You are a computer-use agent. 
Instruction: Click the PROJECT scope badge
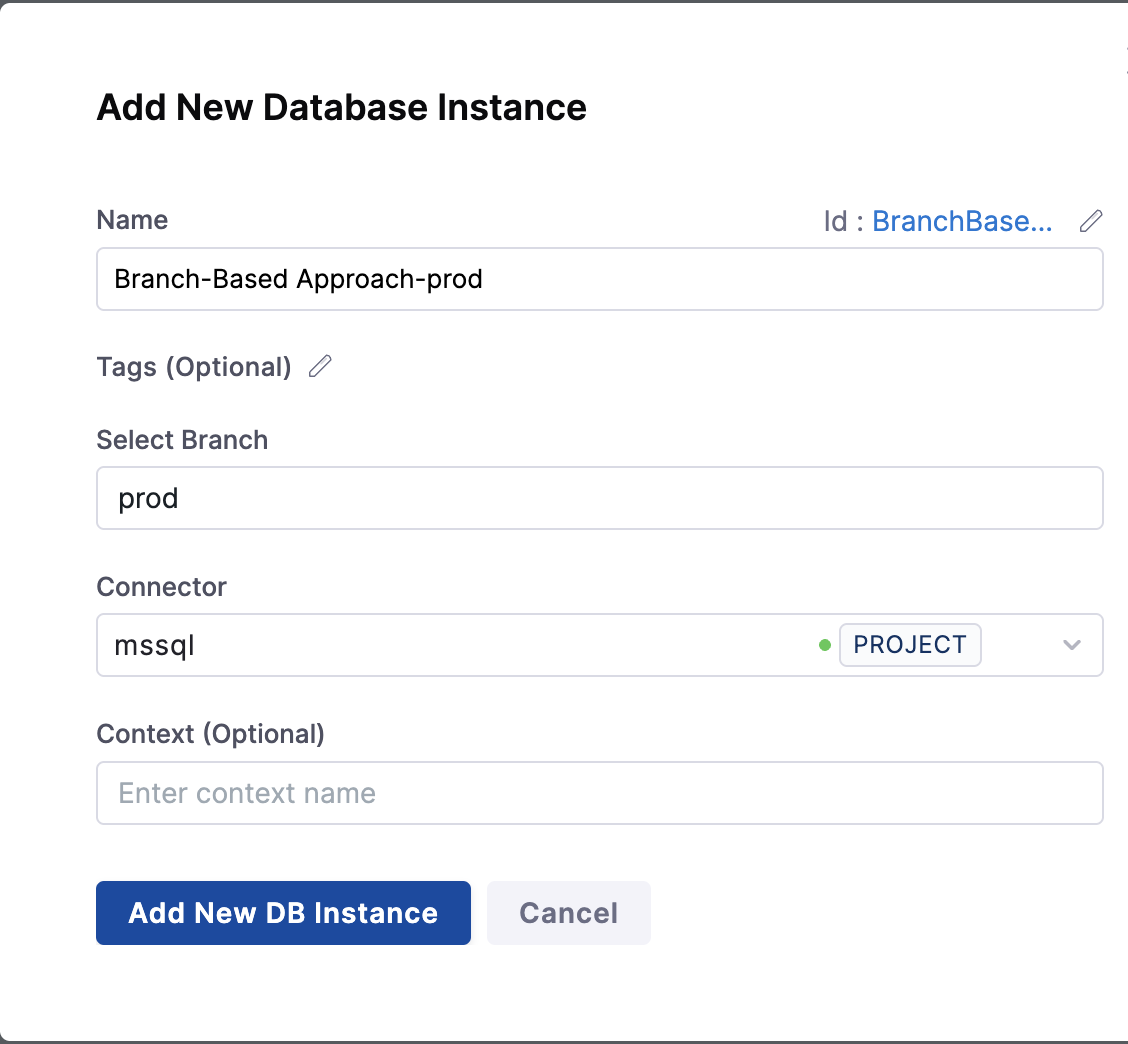pos(910,645)
